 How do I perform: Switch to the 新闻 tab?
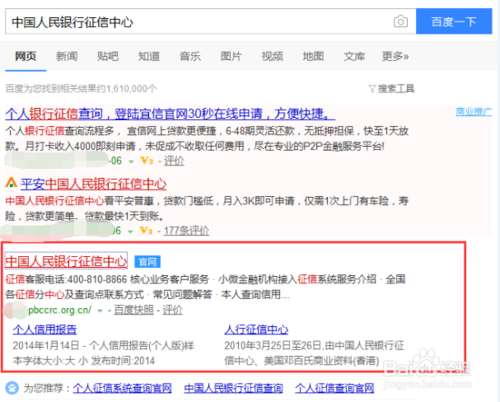click(x=67, y=56)
